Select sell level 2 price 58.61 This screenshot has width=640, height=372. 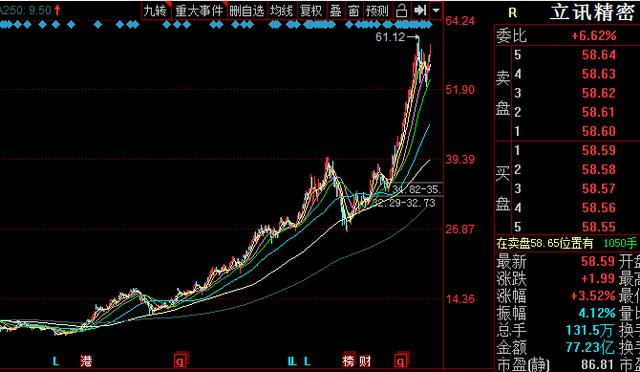tap(599, 112)
